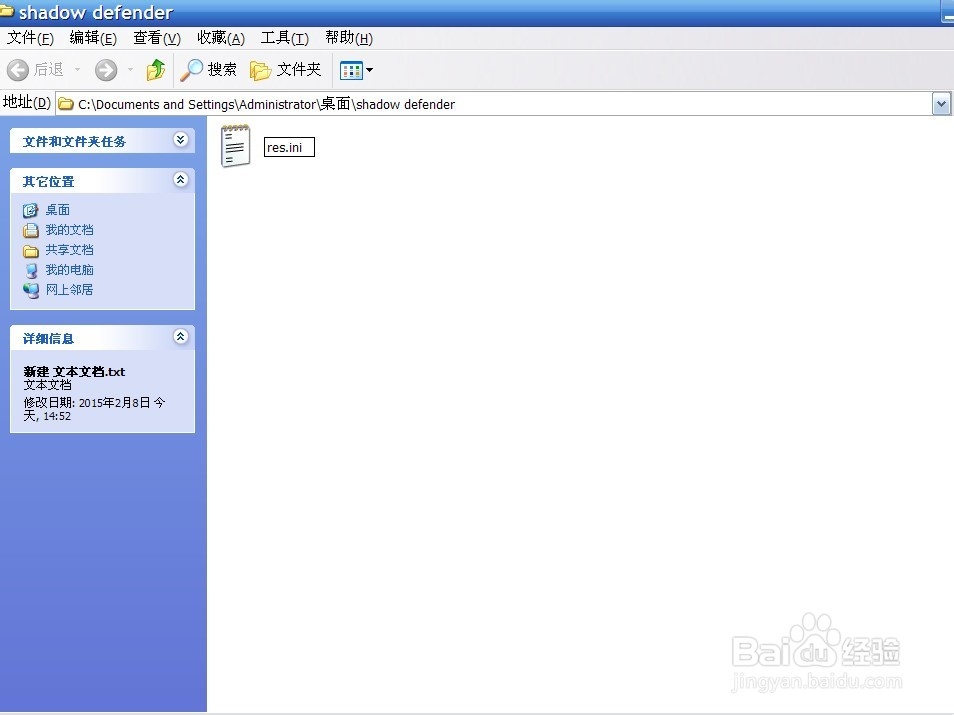
Task: Click the computer icon beside 我的电脑
Action: [30, 271]
